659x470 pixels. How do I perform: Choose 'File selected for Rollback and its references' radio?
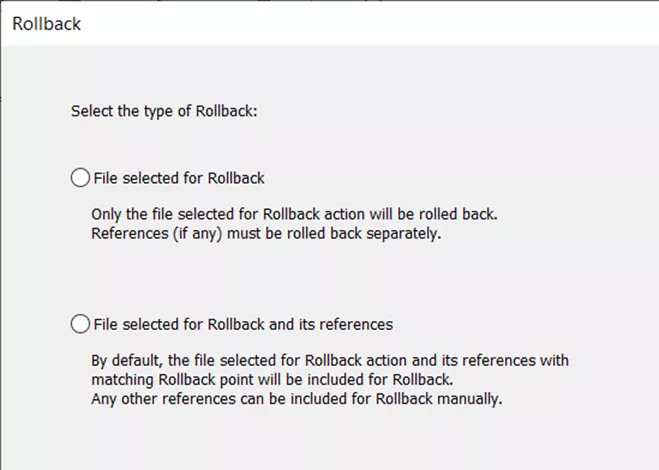[x=80, y=324]
